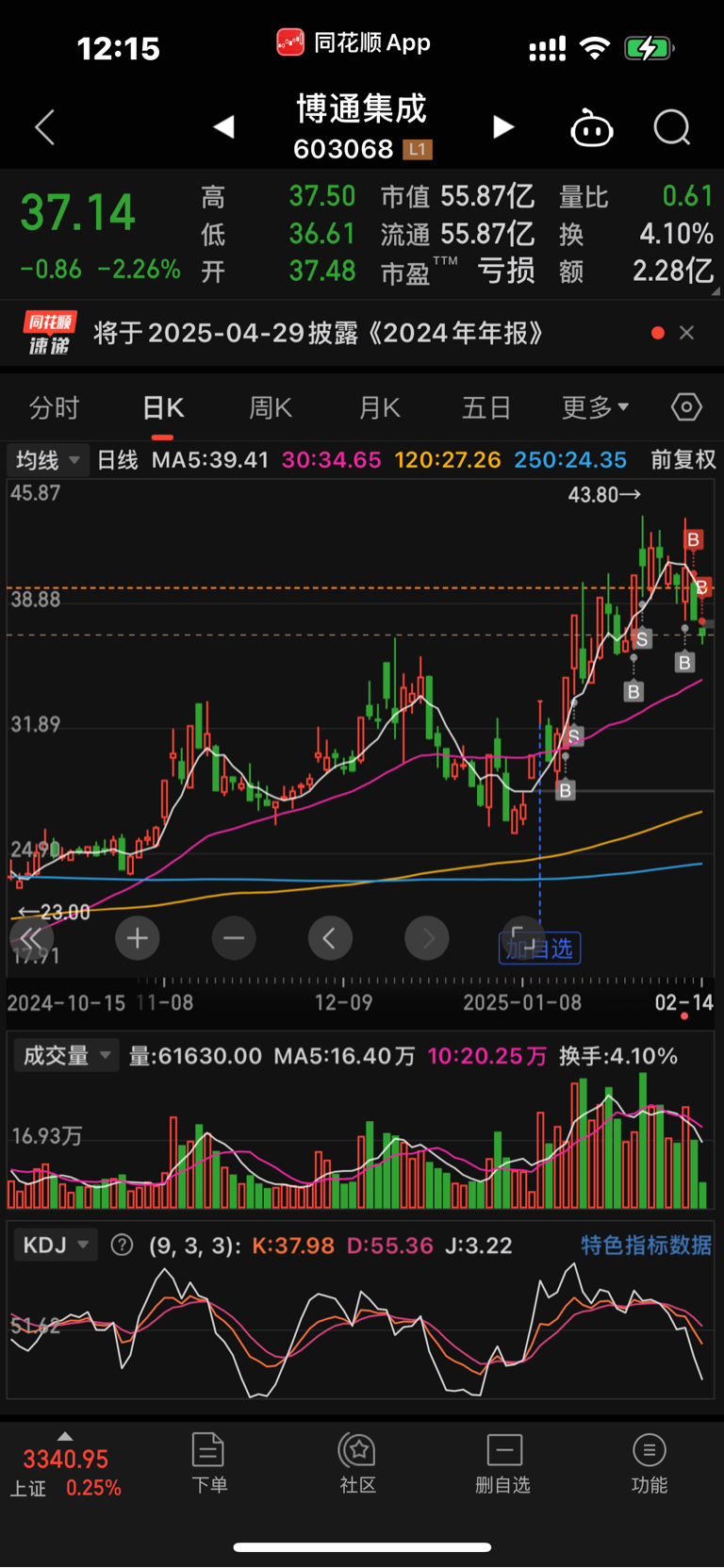Tap the 市值 55.87亿 market cap value
724x1568 pixels.
[x=457, y=196]
